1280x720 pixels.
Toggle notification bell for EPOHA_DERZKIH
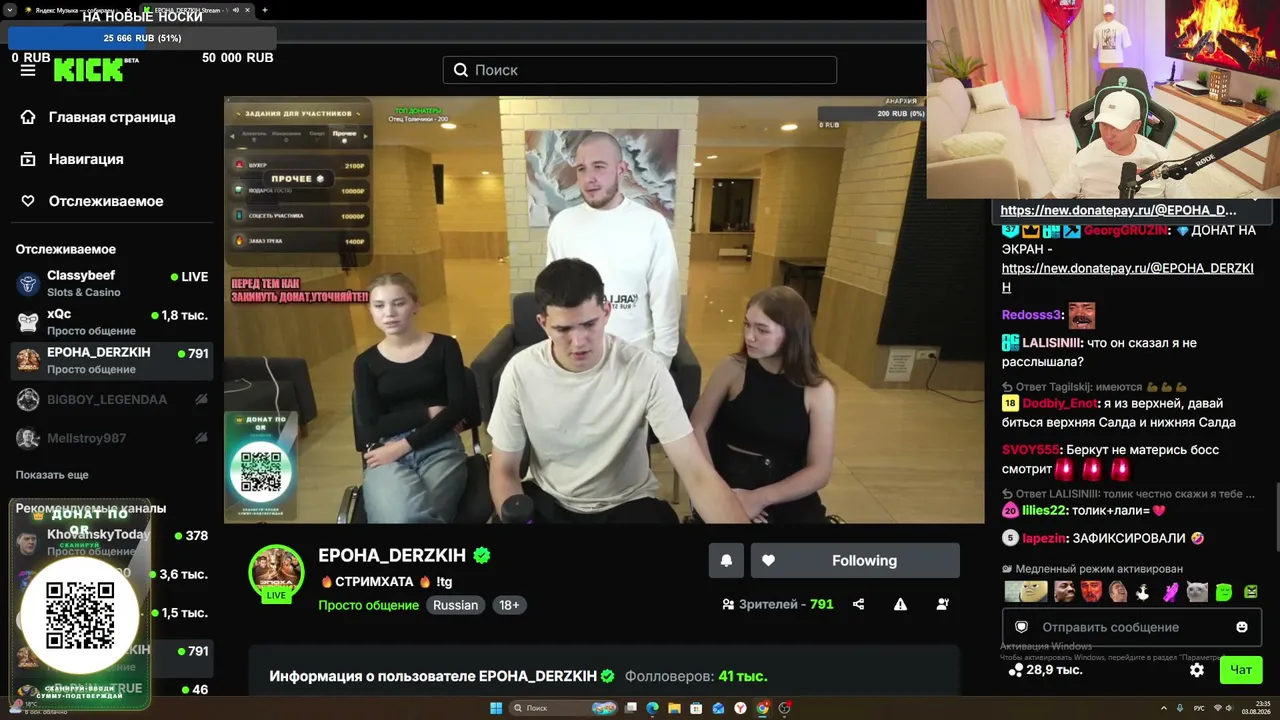click(727, 561)
